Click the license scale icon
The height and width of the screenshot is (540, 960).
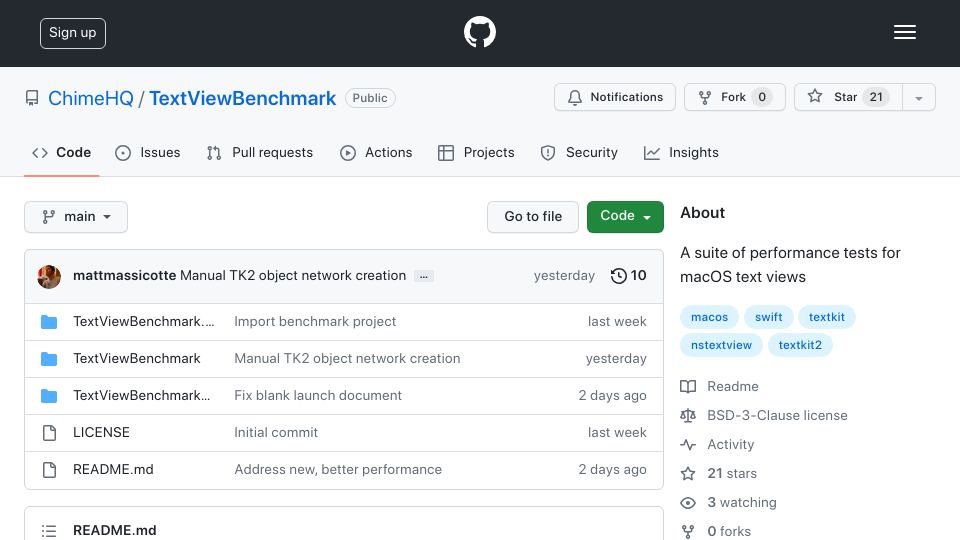point(688,416)
